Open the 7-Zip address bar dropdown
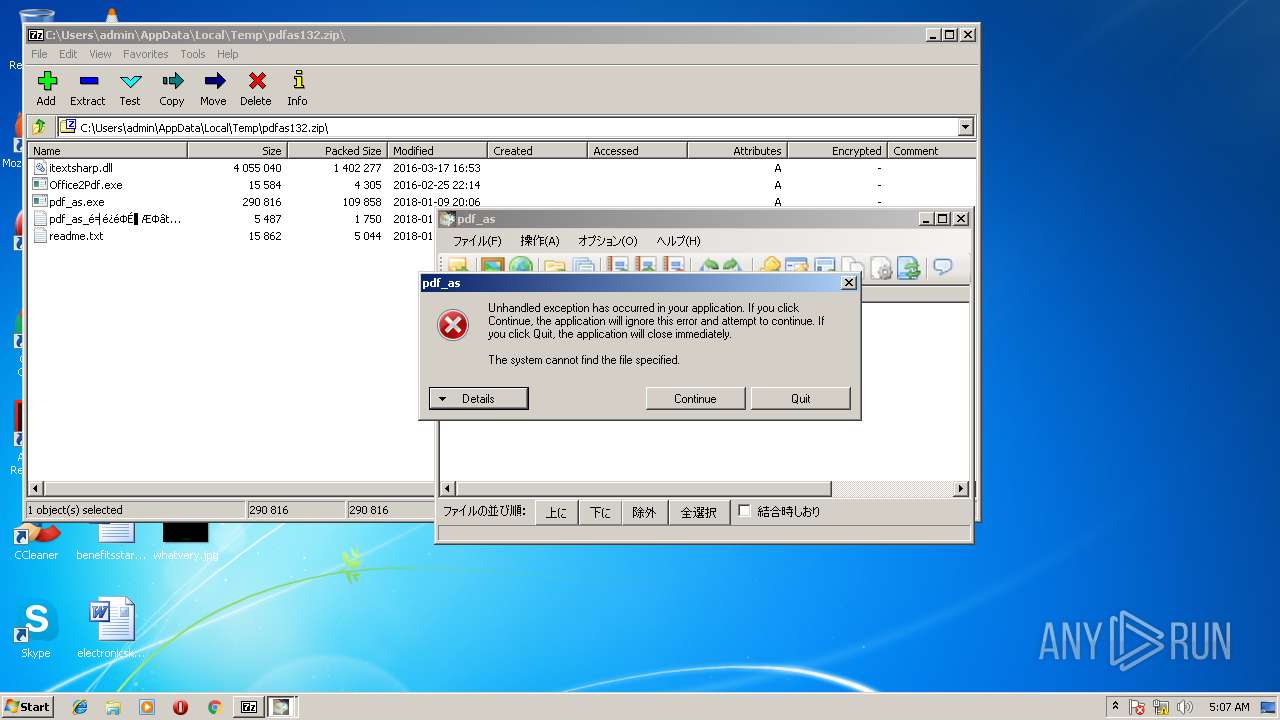This screenshot has width=1280, height=720. pyautogui.click(x=965, y=127)
